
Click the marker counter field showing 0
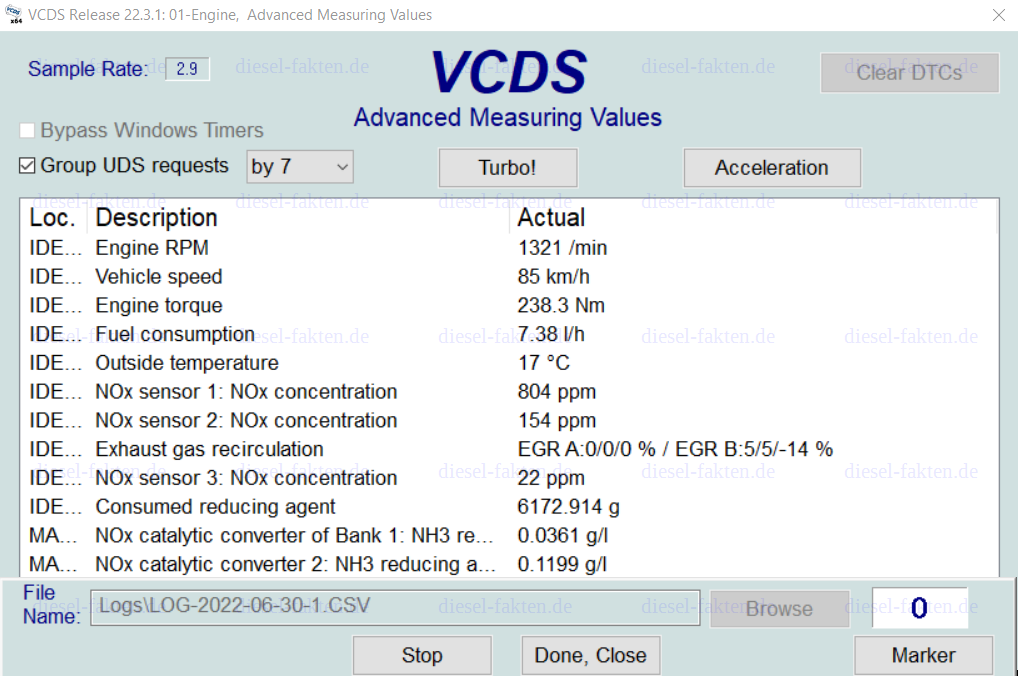point(919,608)
